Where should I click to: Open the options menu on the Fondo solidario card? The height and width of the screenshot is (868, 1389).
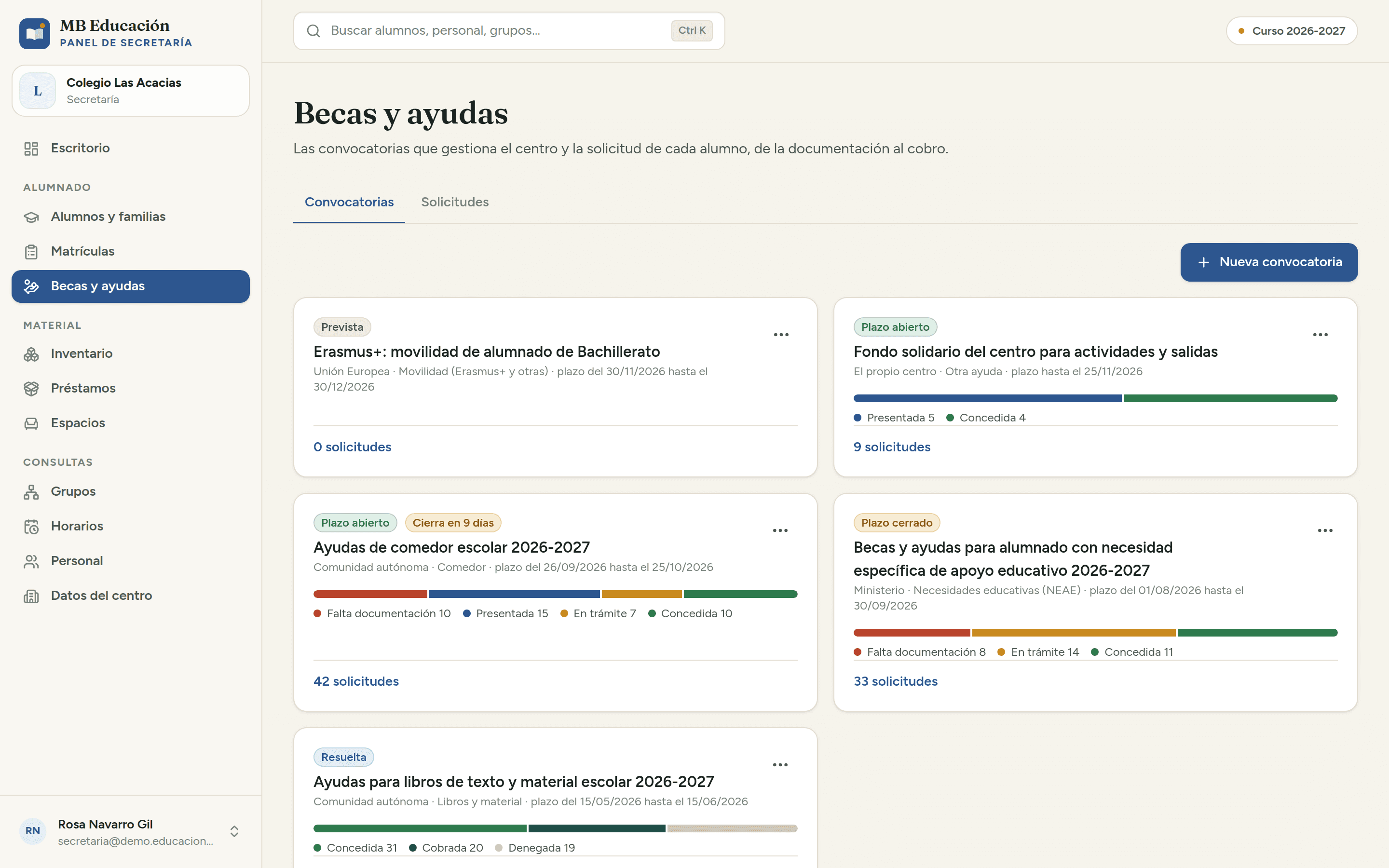pyautogui.click(x=1320, y=335)
